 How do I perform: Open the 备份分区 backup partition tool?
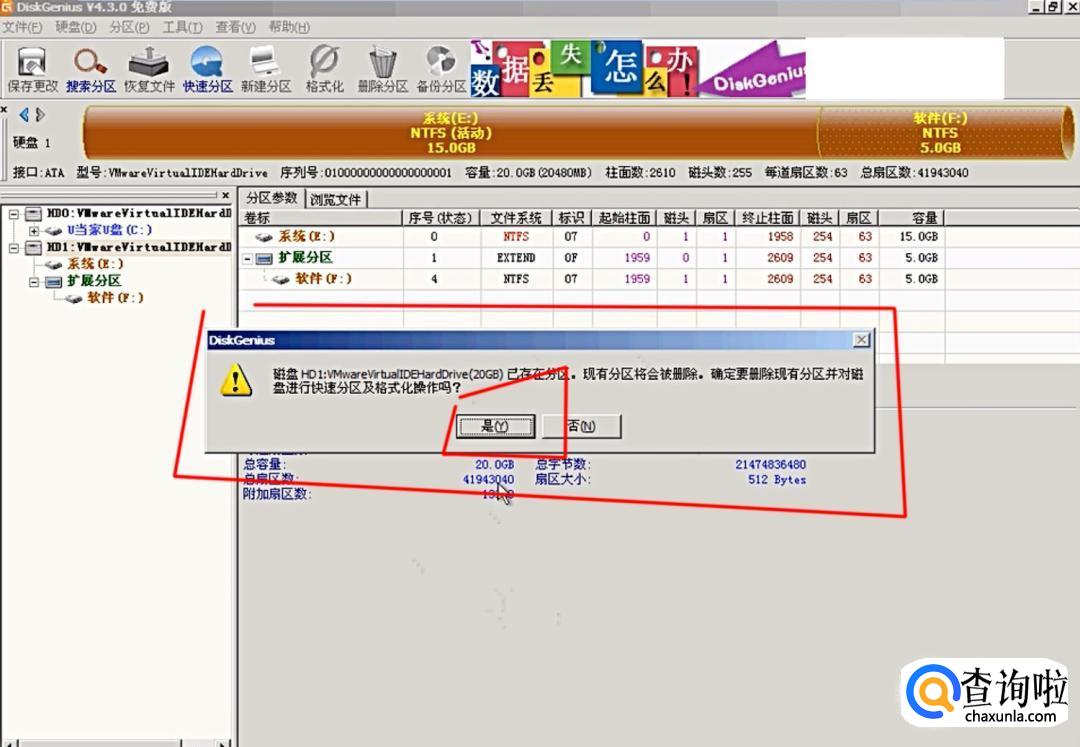point(442,69)
